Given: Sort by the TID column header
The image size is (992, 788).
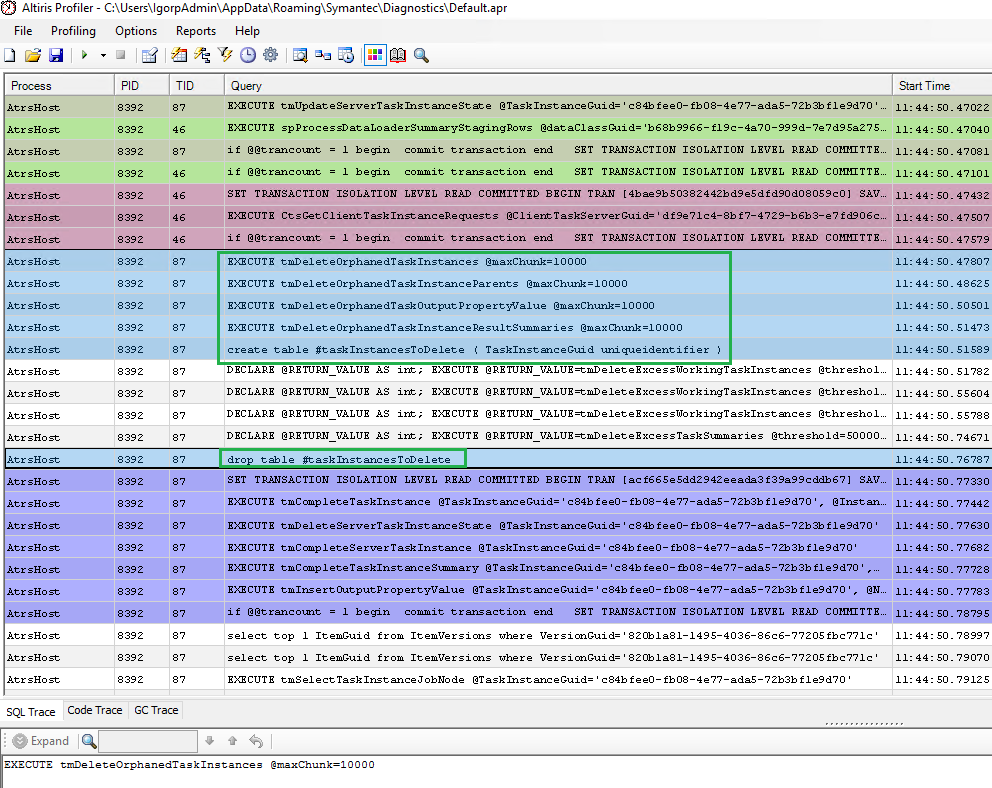Looking at the screenshot, I should pyautogui.click(x=197, y=85).
